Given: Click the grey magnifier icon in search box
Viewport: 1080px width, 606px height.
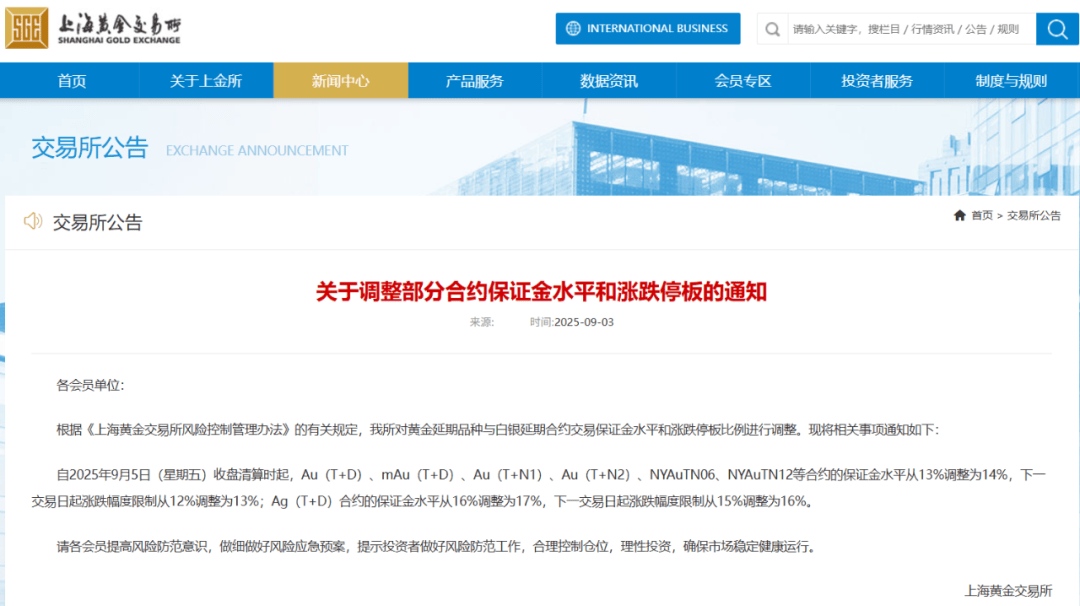Looking at the screenshot, I should click(x=773, y=29).
